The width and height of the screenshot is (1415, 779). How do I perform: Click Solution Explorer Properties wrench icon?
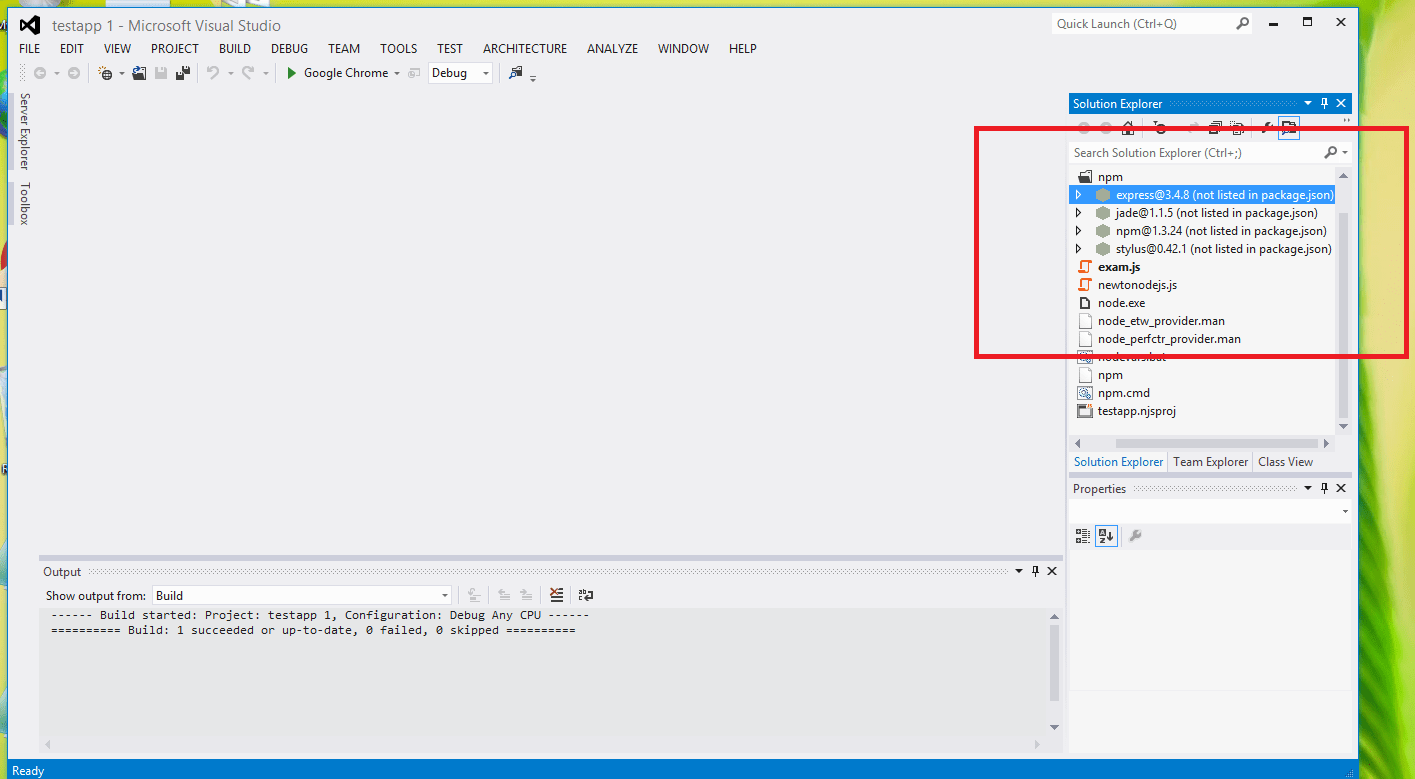(x=1266, y=128)
